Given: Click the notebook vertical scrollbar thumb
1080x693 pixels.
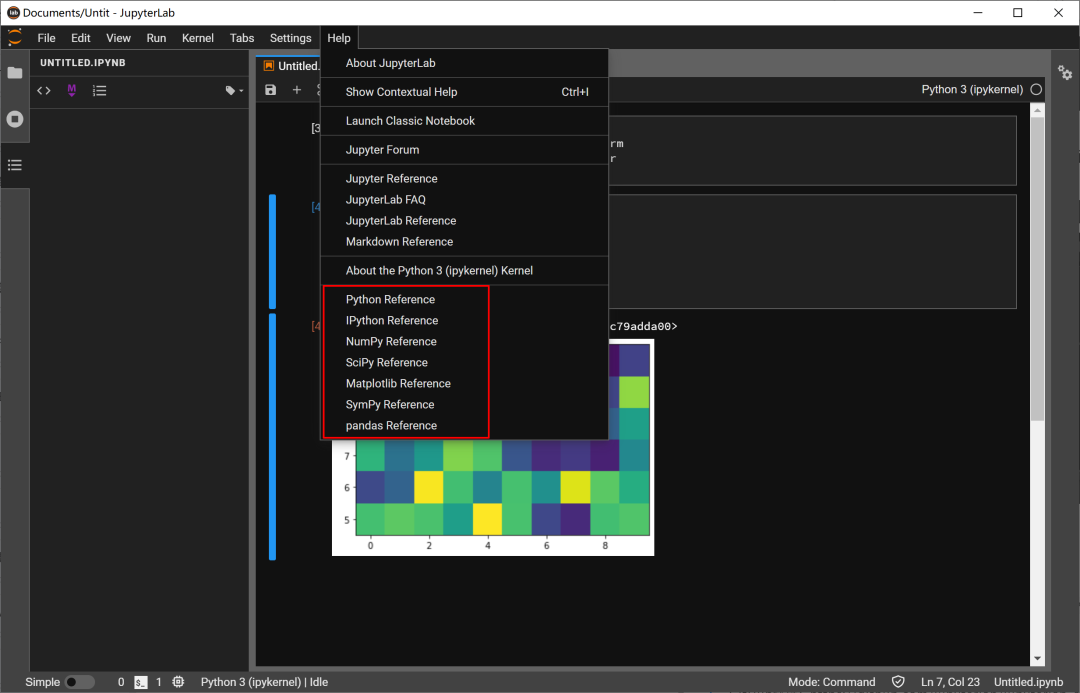Looking at the screenshot, I should (1037, 269).
